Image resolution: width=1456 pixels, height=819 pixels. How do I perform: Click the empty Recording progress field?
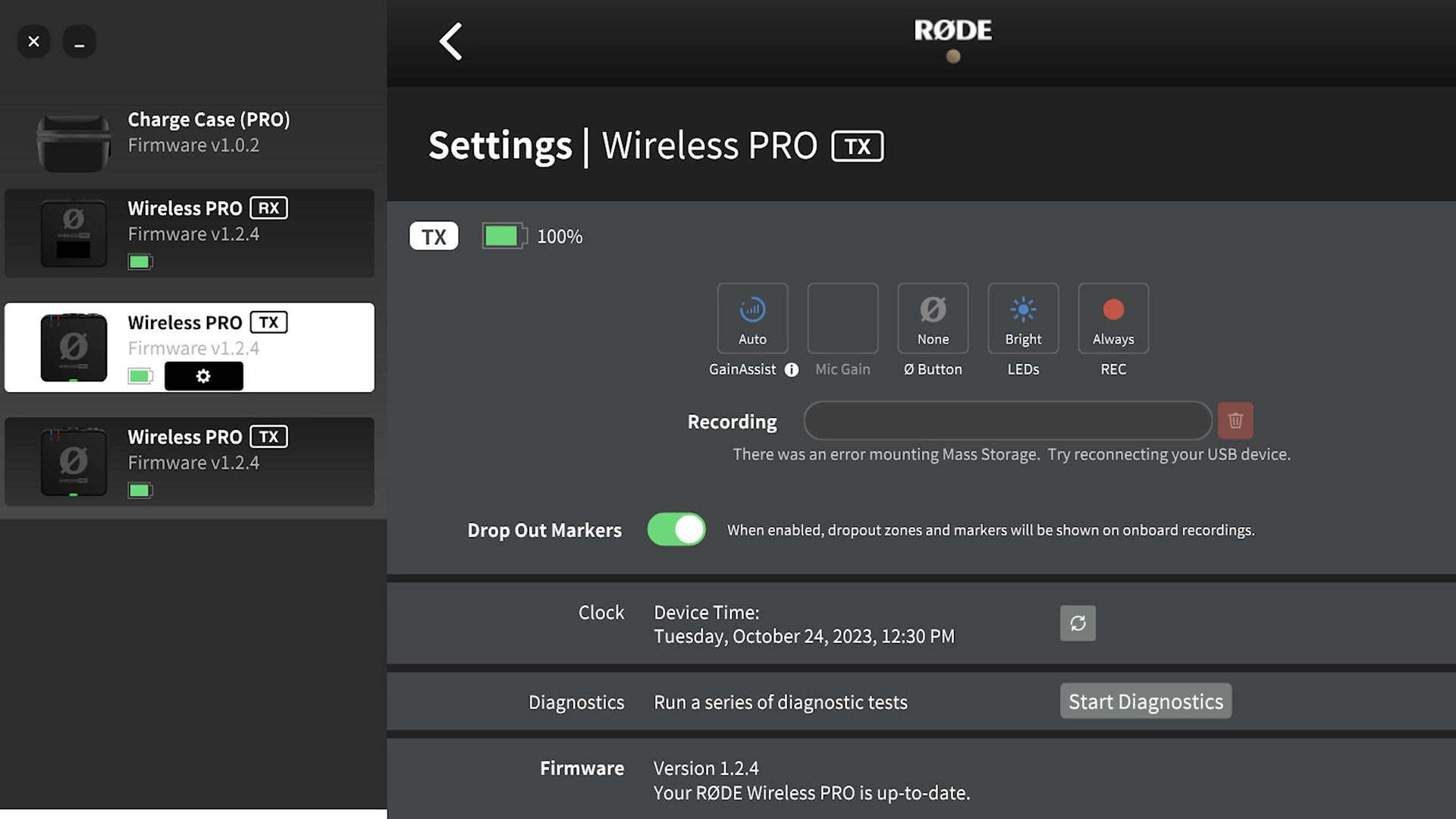[1008, 420]
